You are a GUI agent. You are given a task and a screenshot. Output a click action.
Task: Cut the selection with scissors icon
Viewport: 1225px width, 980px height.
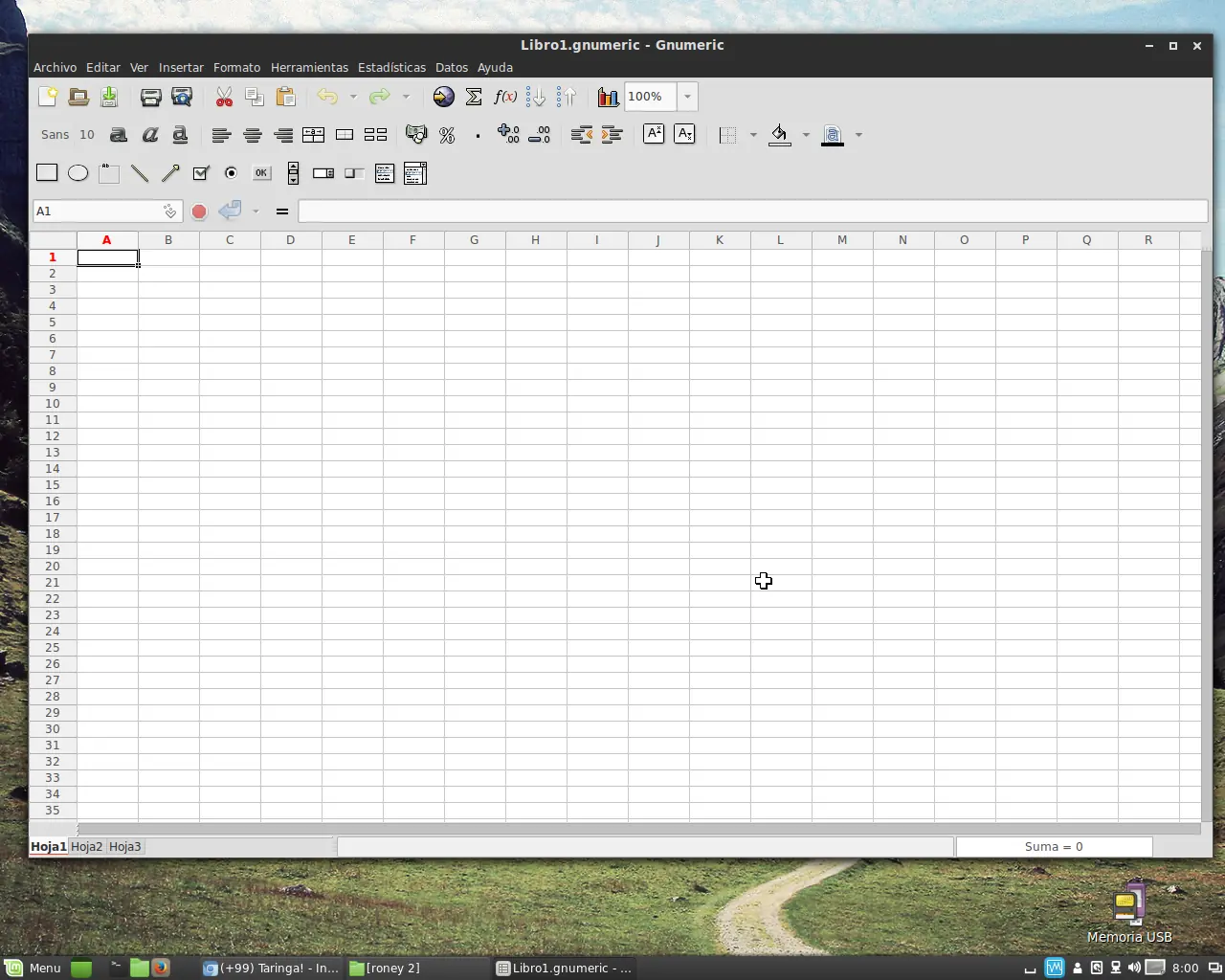coord(224,97)
